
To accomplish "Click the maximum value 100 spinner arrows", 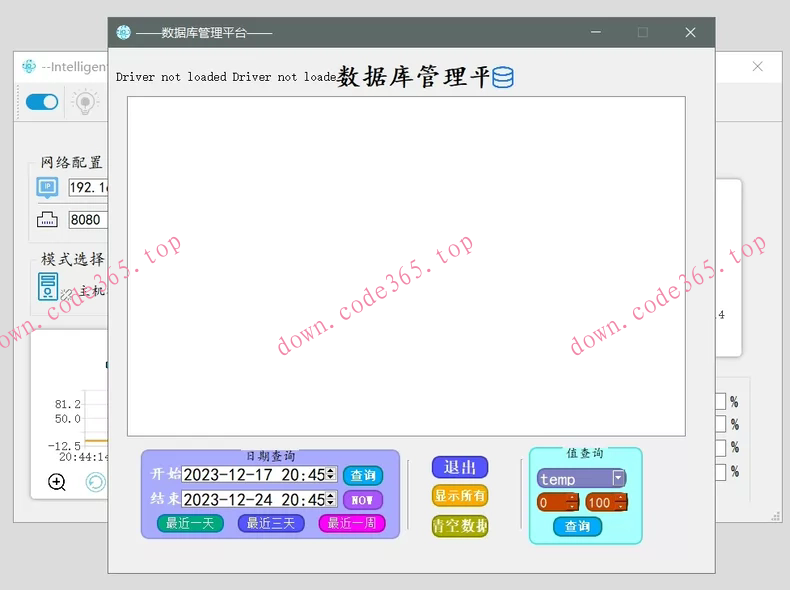I will (621, 502).
